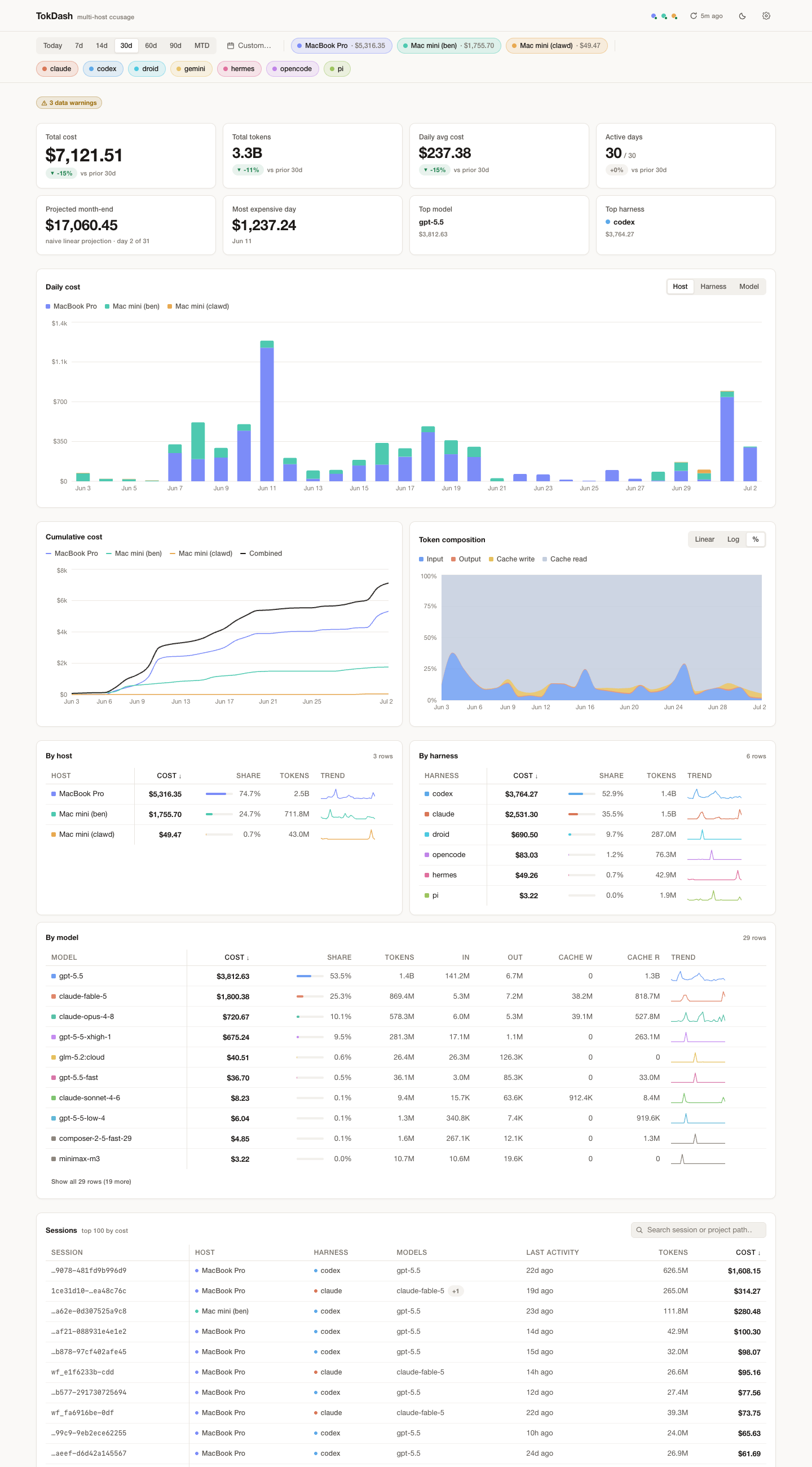
Task: Click the calendar icon next to Custom
Action: pyautogui.click(x=231, y=46)
